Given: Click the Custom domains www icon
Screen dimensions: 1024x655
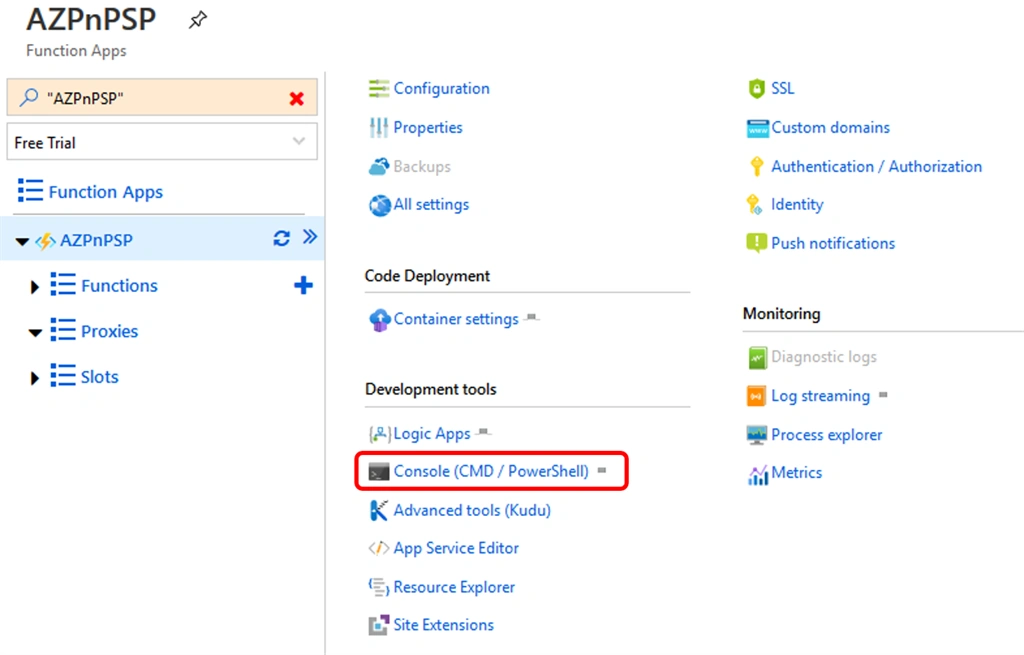Looking at the screenshot, I should (758, 128).
